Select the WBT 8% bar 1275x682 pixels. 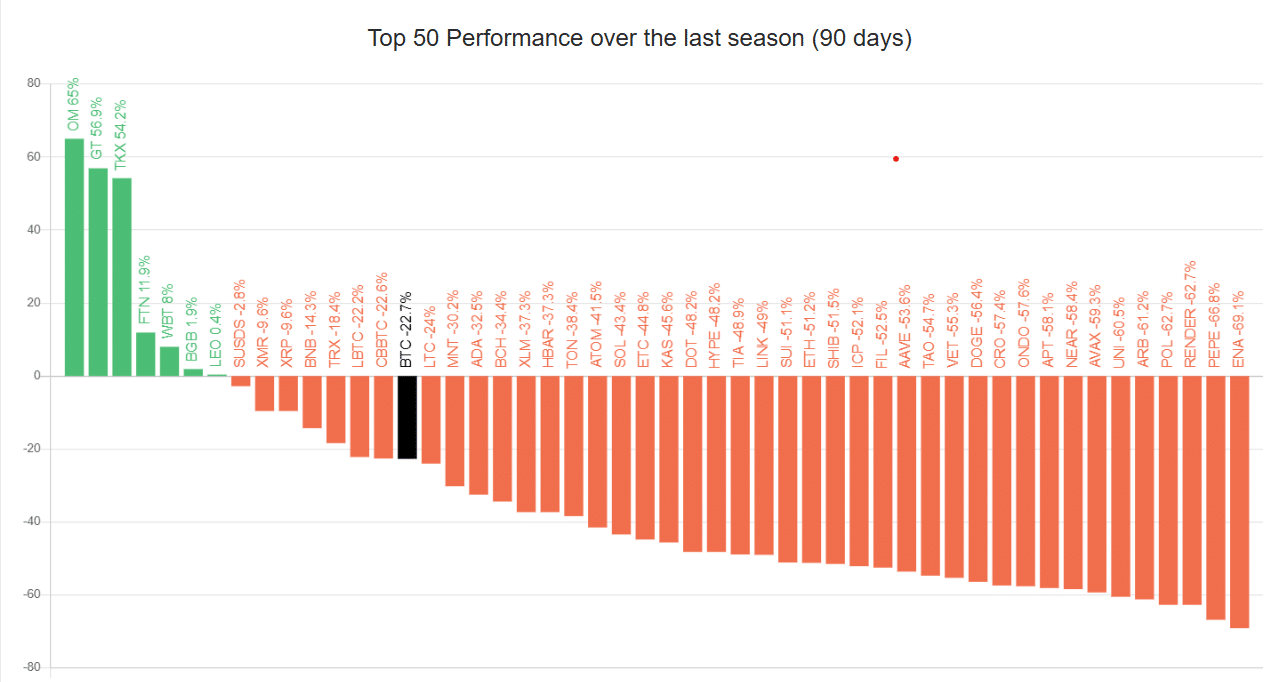click(x=169, y=361)
